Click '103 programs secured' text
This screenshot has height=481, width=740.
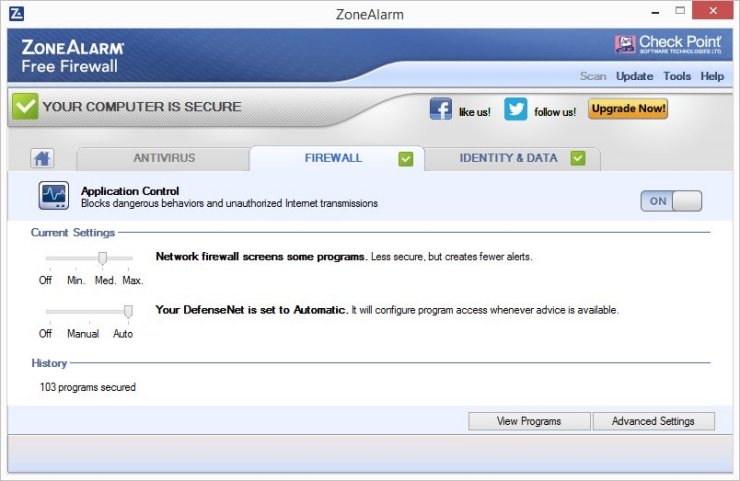point(88,387)
